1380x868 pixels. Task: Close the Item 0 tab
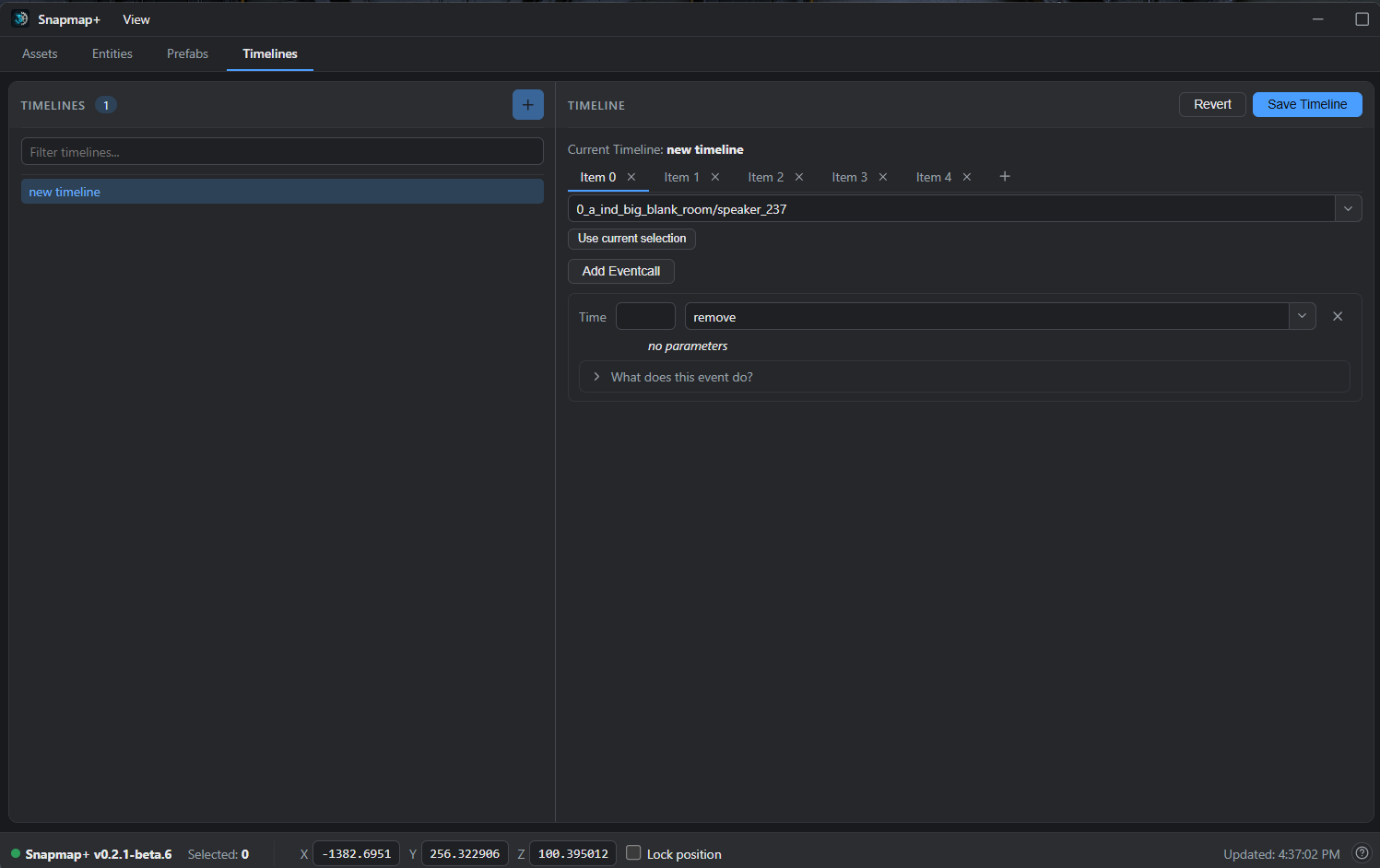coord(631,177)
